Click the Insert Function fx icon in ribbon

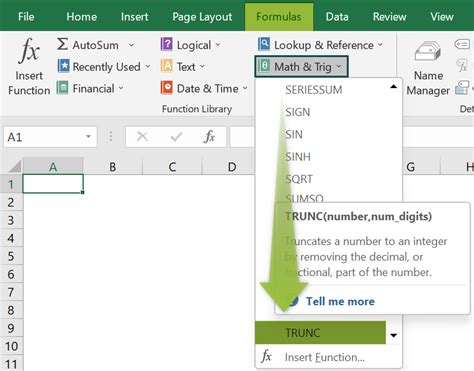[x=29, y=51]
